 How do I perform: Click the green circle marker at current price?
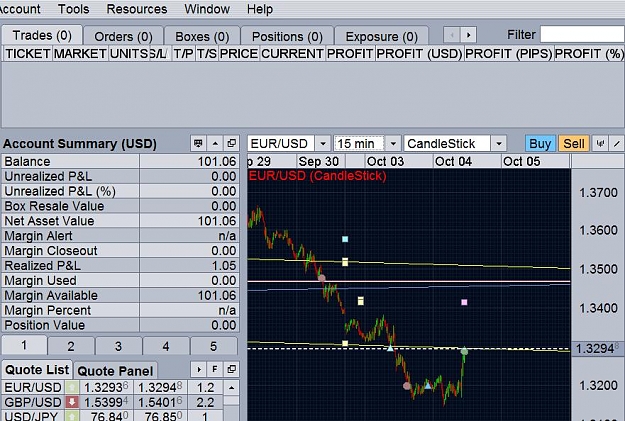pos(464,351)
